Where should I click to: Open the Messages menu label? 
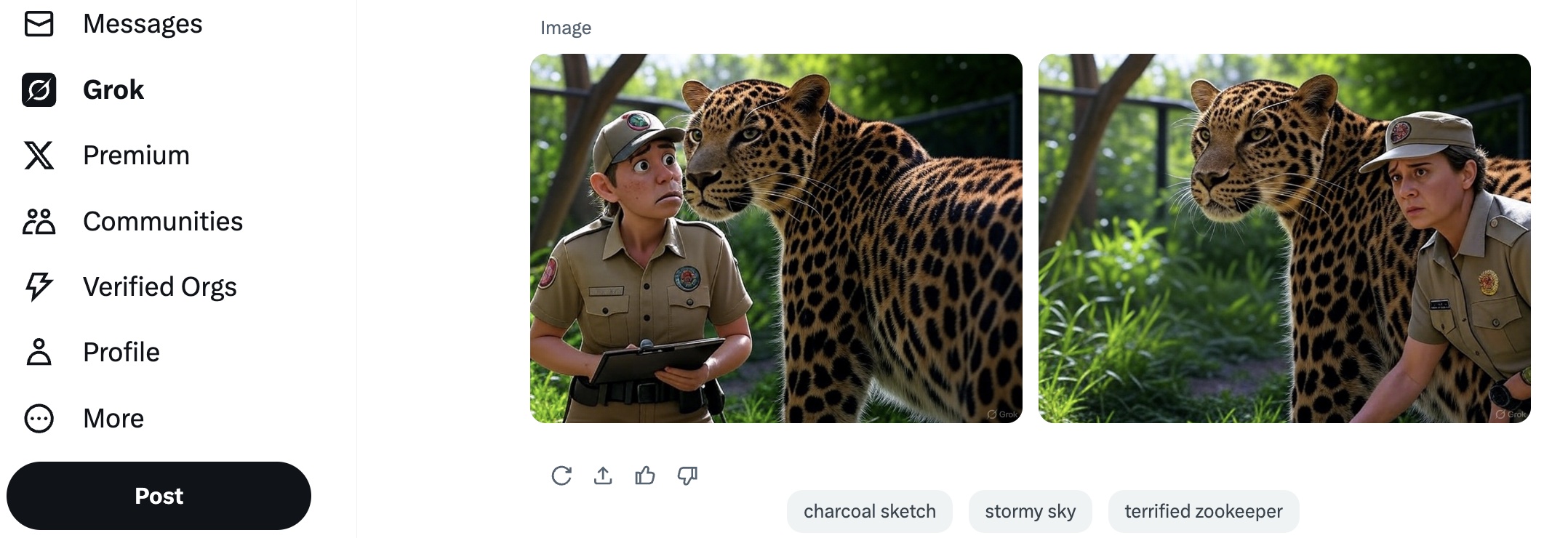(x=143, y=24)
